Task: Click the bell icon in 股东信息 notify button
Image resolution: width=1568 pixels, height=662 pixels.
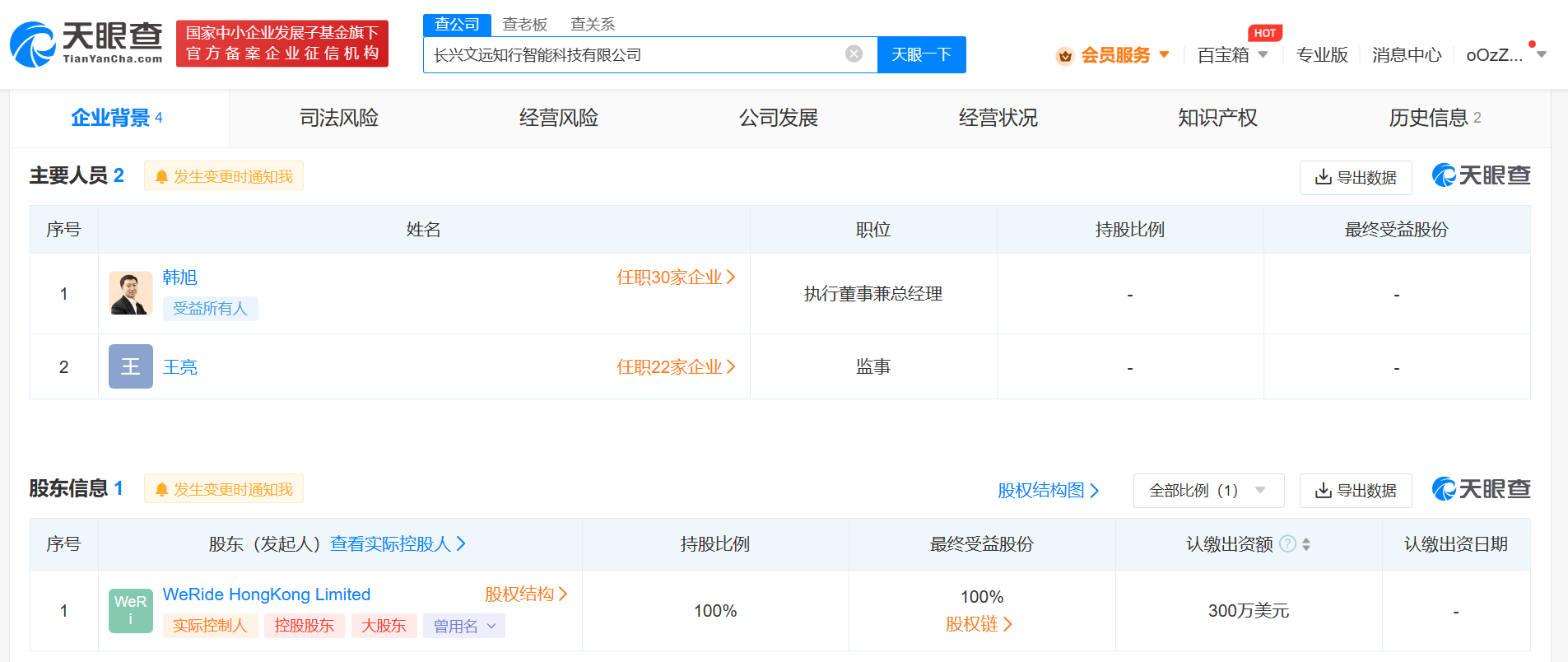Action: click(x=161, y=489)
